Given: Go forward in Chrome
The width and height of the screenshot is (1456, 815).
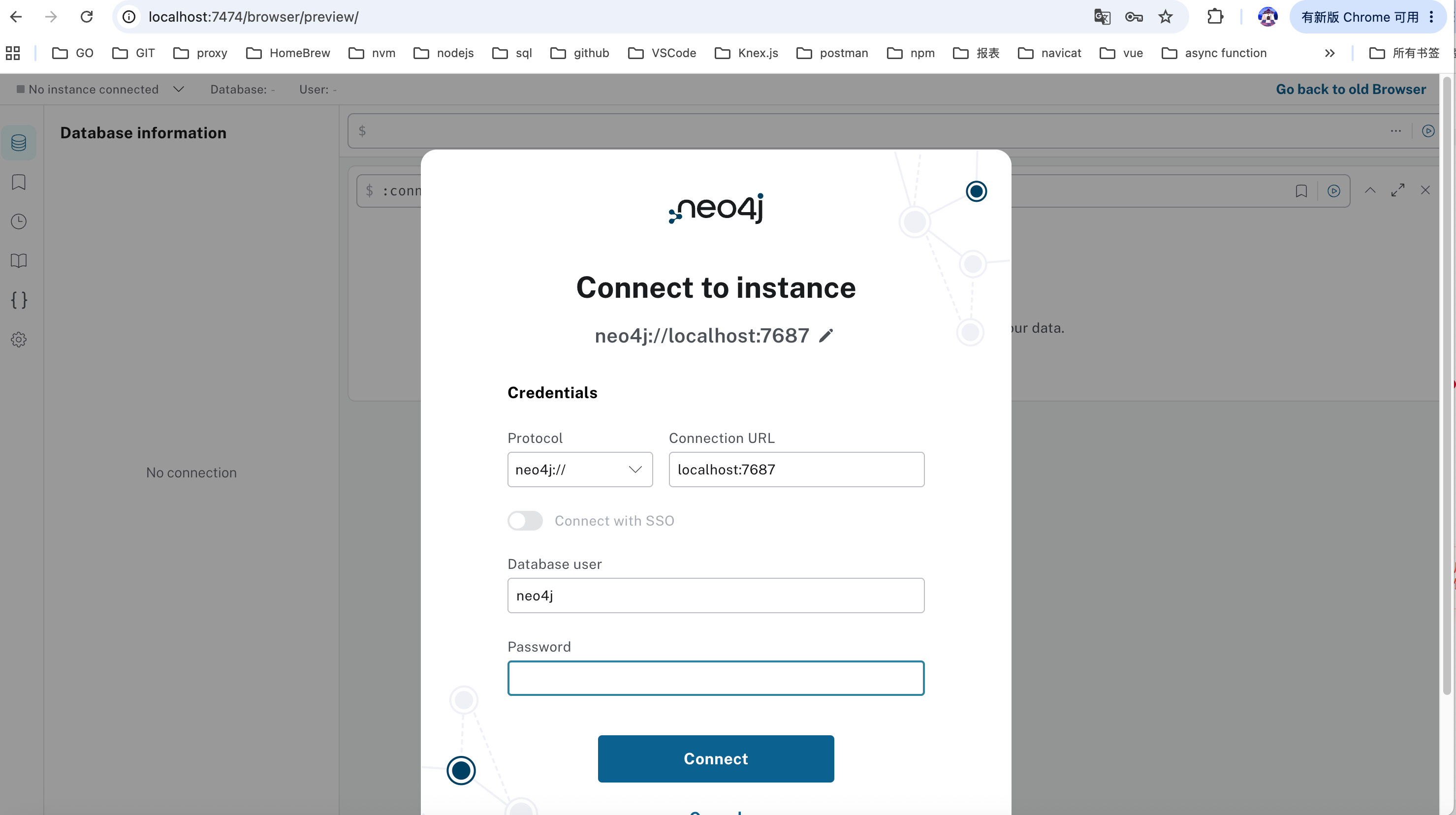Looking at the screenshot, I should click(x=51, y=17).
